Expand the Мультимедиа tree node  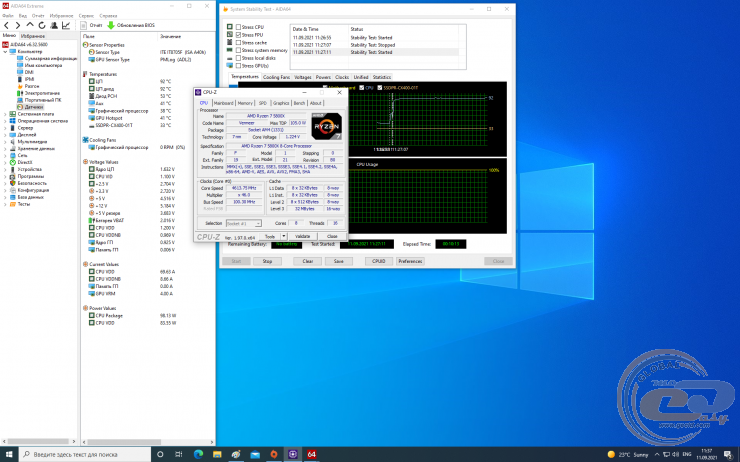pos(5,142)
